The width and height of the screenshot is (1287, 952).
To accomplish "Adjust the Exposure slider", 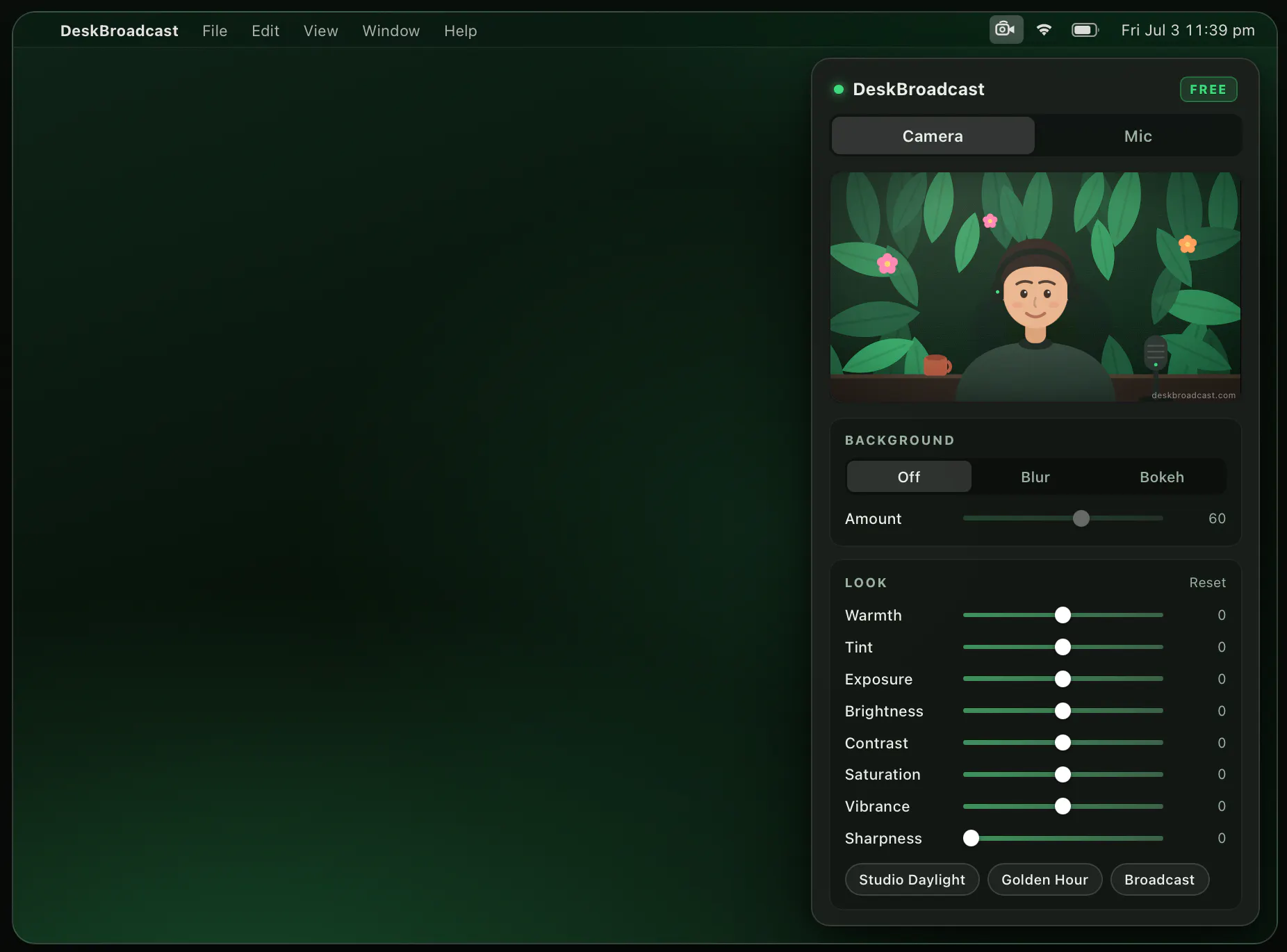I will [1063, 679].
